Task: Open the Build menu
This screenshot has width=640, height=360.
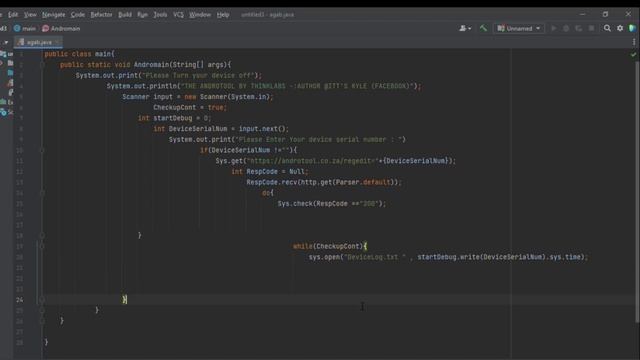Action: (x=125, y=15)
